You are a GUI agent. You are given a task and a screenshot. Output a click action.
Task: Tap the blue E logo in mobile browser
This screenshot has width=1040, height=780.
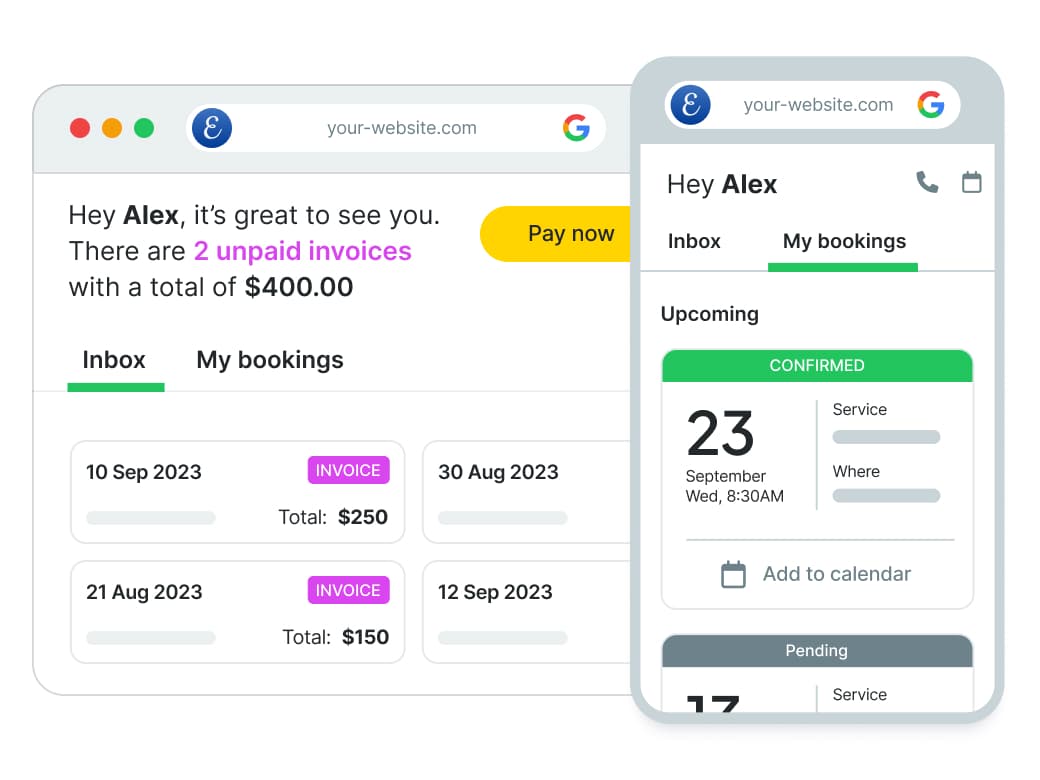click(x=690, y=105)
